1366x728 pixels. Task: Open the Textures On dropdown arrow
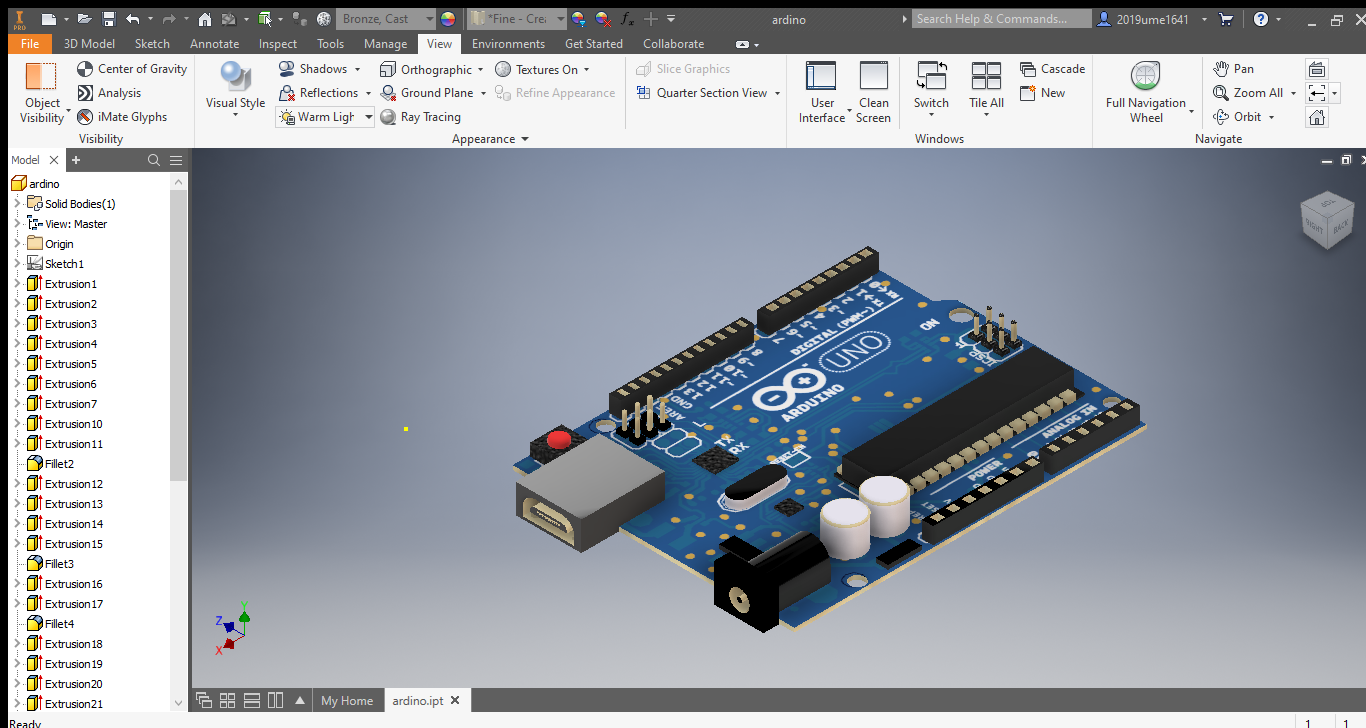click(x=587, y=69)
